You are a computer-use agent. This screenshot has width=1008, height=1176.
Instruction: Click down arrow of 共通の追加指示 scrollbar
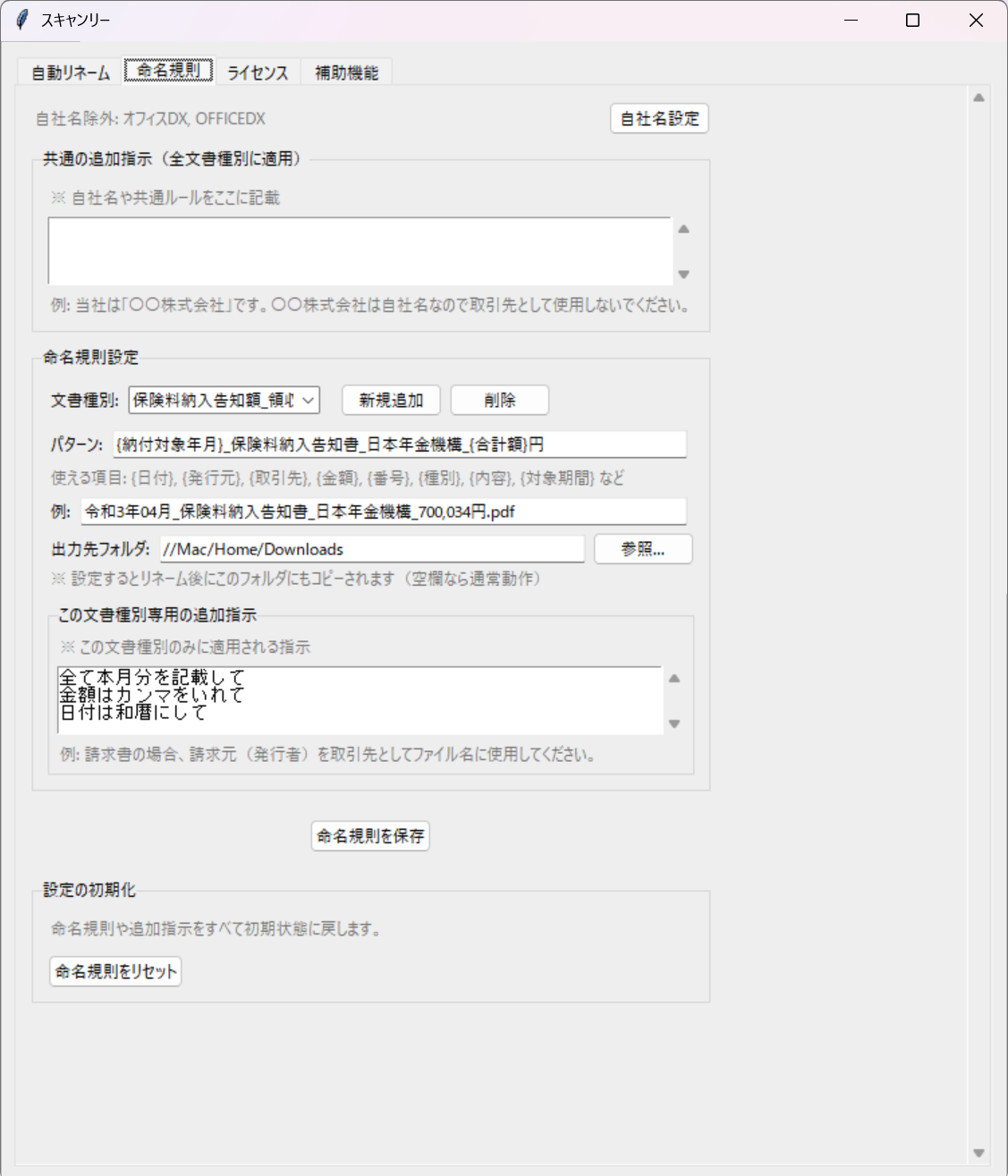click(x=683, y=275)
